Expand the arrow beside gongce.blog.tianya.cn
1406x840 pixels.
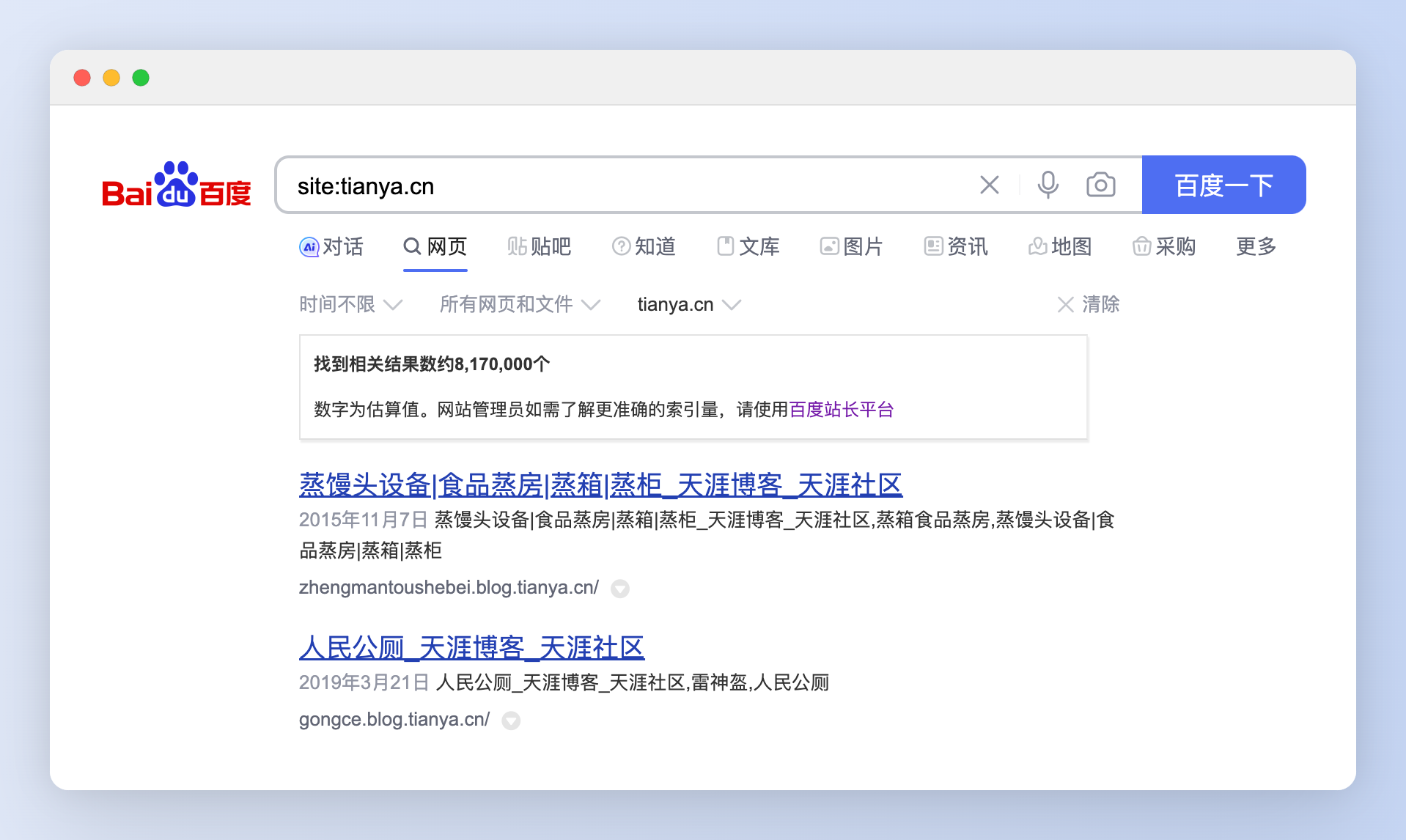click(x=511, y=721)
